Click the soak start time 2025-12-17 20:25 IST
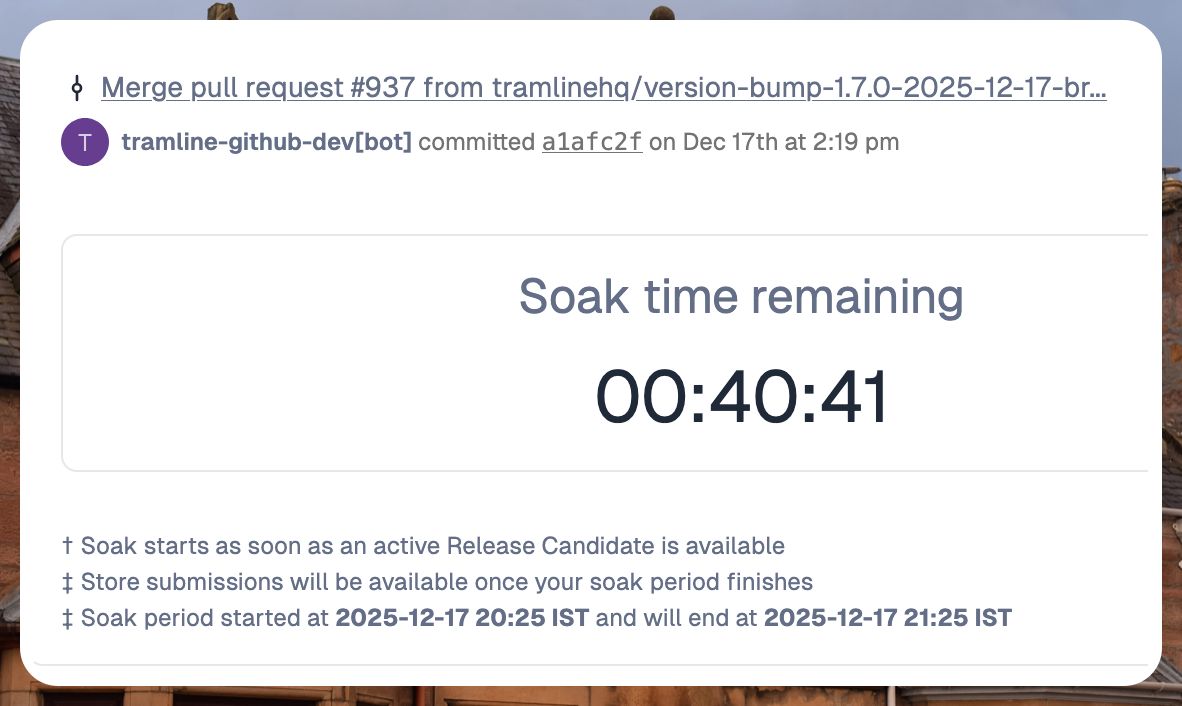 click(x=462, y=618)
